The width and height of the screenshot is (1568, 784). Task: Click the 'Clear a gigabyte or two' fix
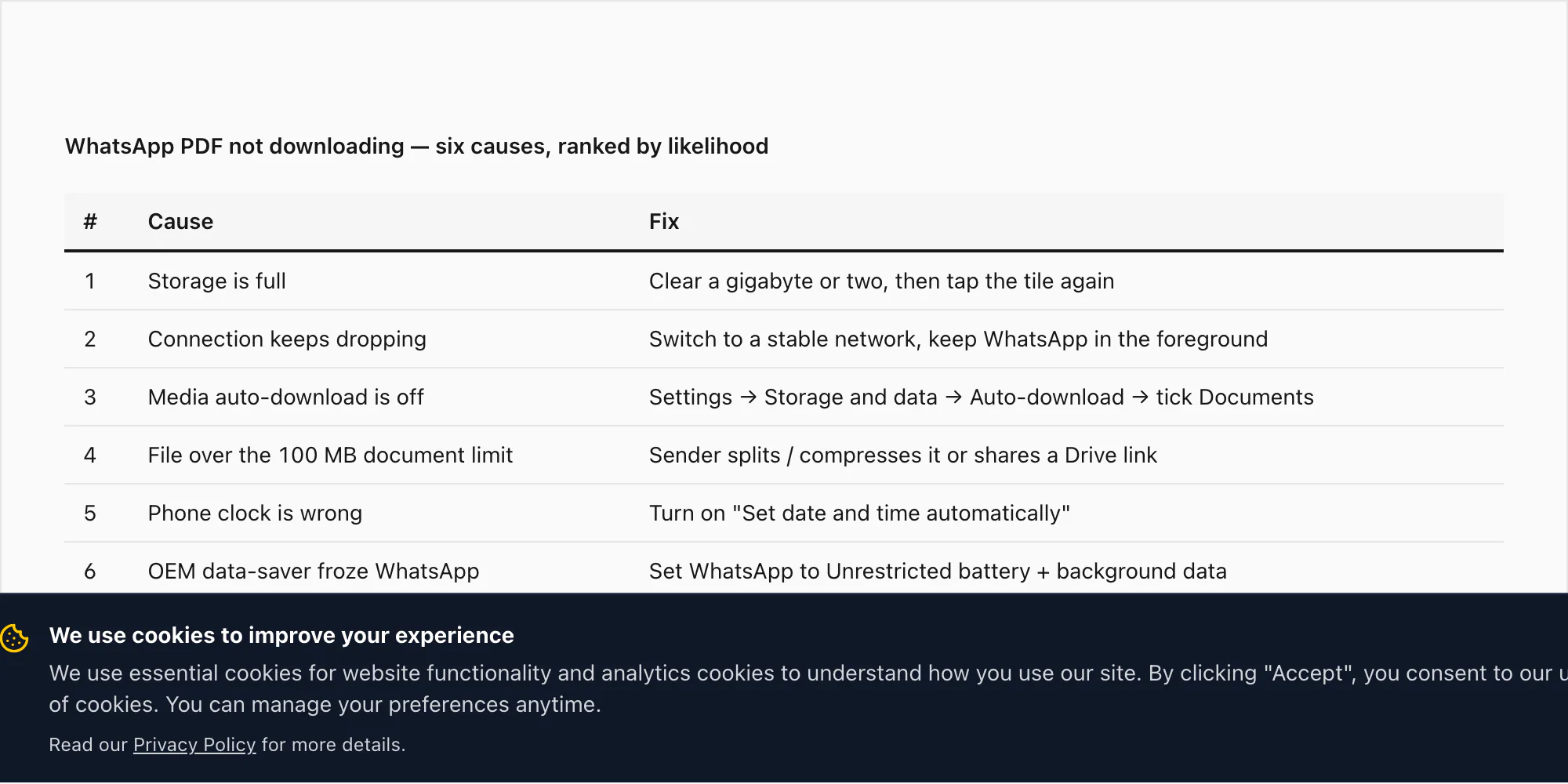881,281
